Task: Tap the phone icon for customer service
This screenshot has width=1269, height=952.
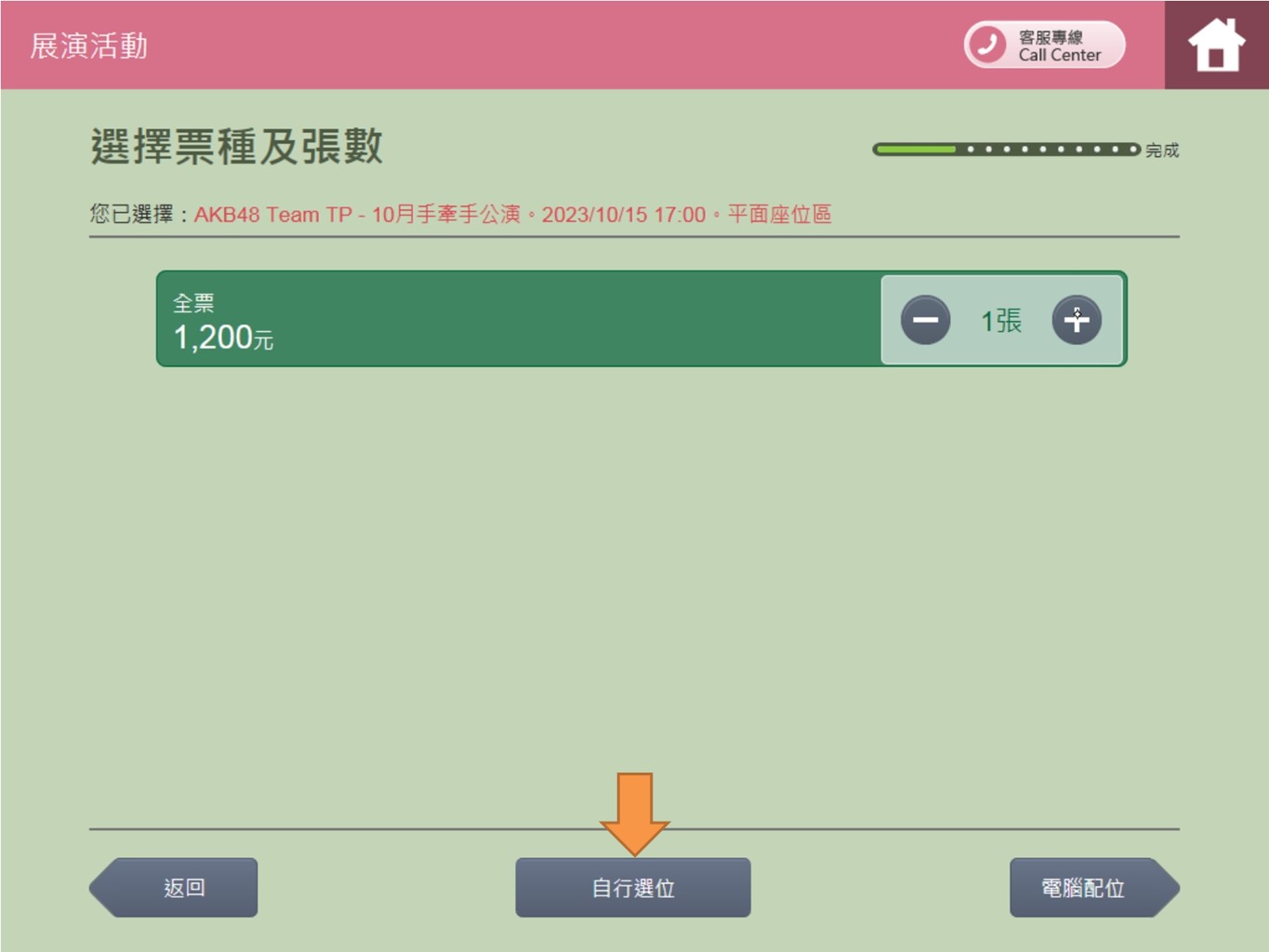Action: pyautogui.click(x=987, y=45)
